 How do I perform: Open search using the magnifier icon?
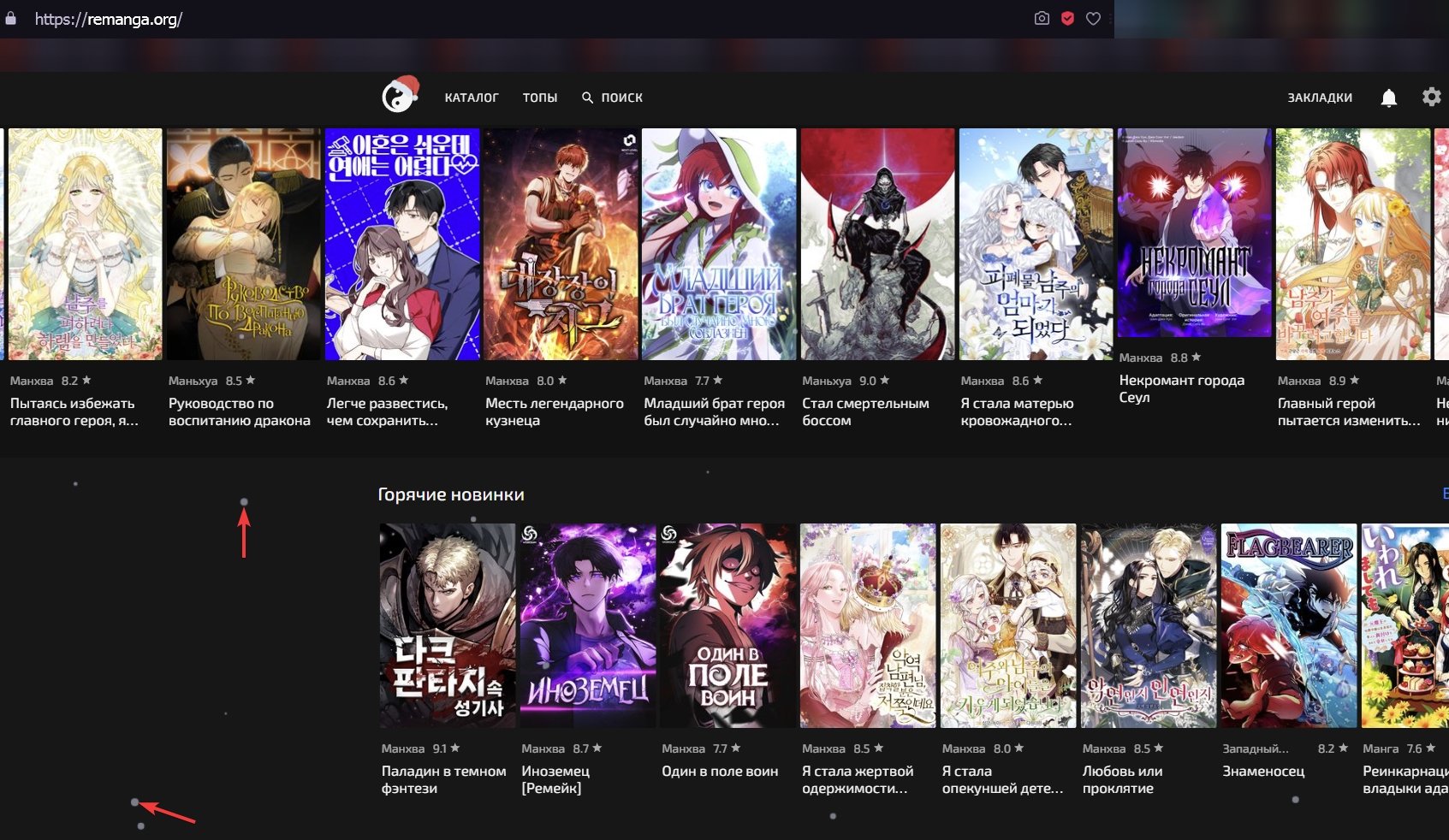click(588, 97)
